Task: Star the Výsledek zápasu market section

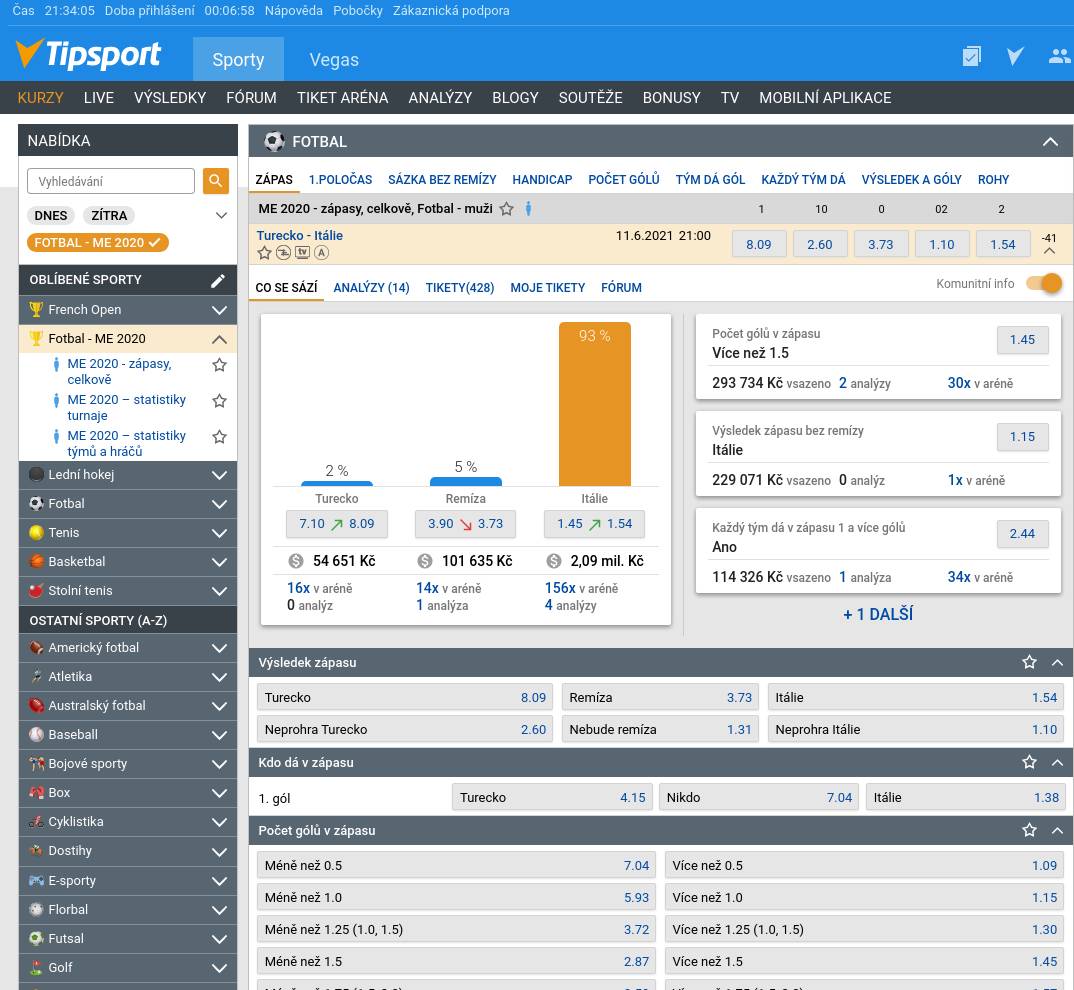Action: 1029,663
